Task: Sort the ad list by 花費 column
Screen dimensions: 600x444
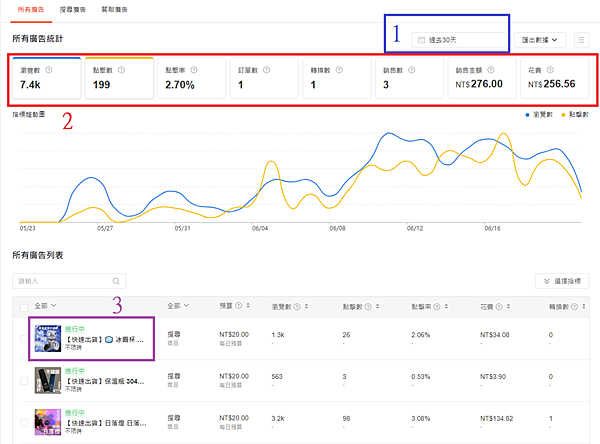Action: (509, 306)
